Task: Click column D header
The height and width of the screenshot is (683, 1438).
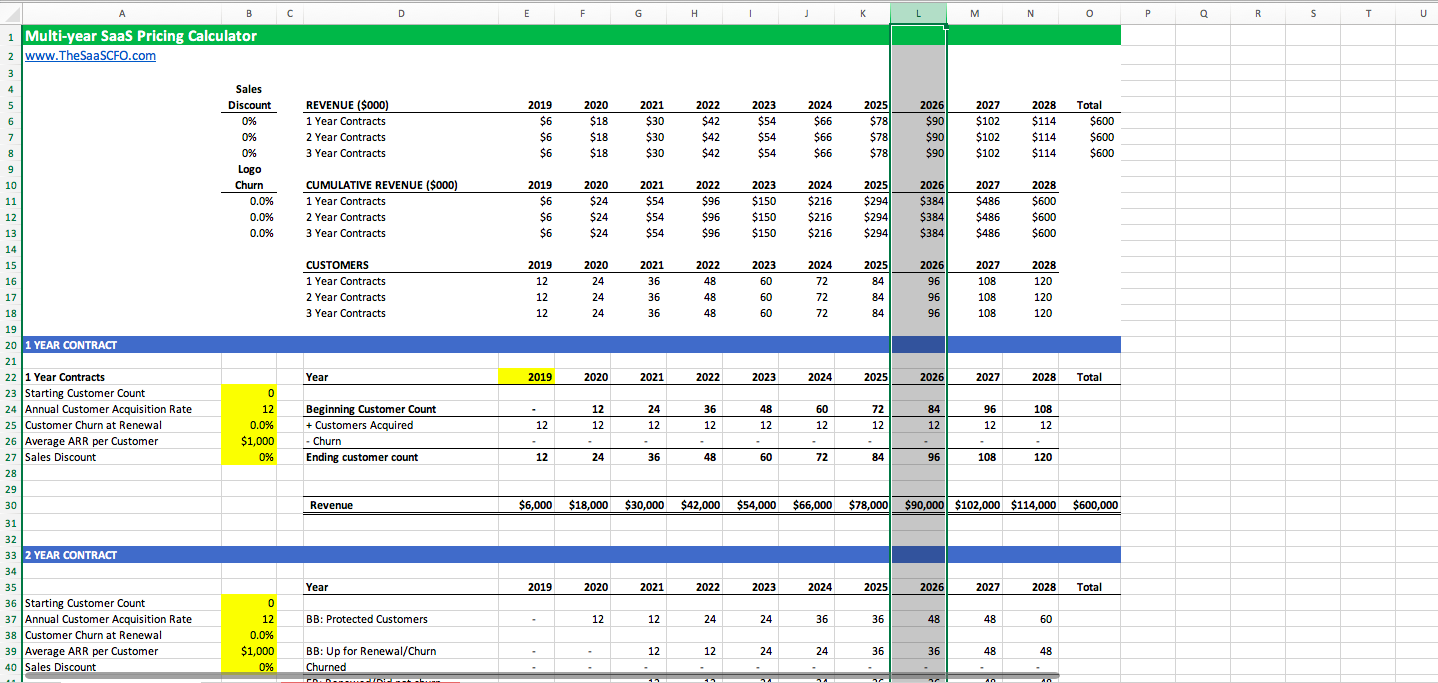Action: point(401,13)
